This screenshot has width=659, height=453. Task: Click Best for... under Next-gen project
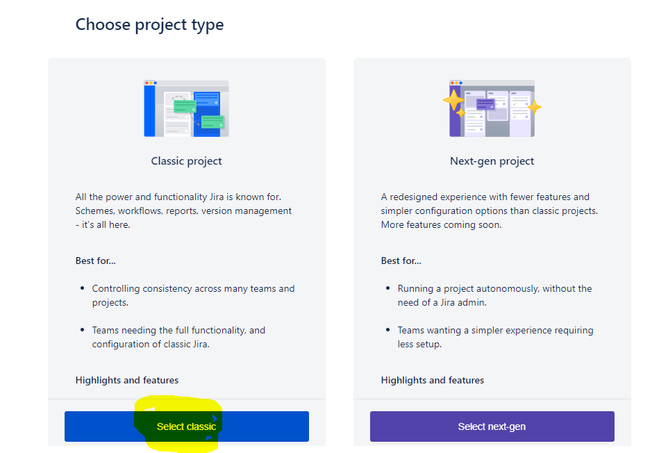click(401, 261)
